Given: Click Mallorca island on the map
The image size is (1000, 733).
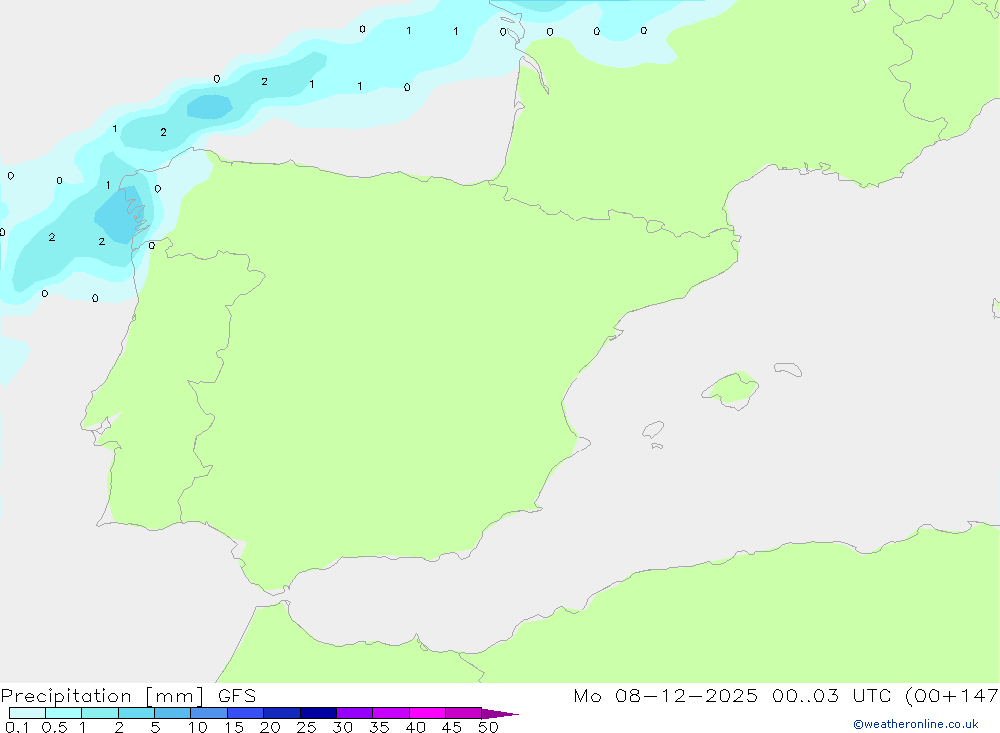Looking at the screenshot, I should 732,389.
